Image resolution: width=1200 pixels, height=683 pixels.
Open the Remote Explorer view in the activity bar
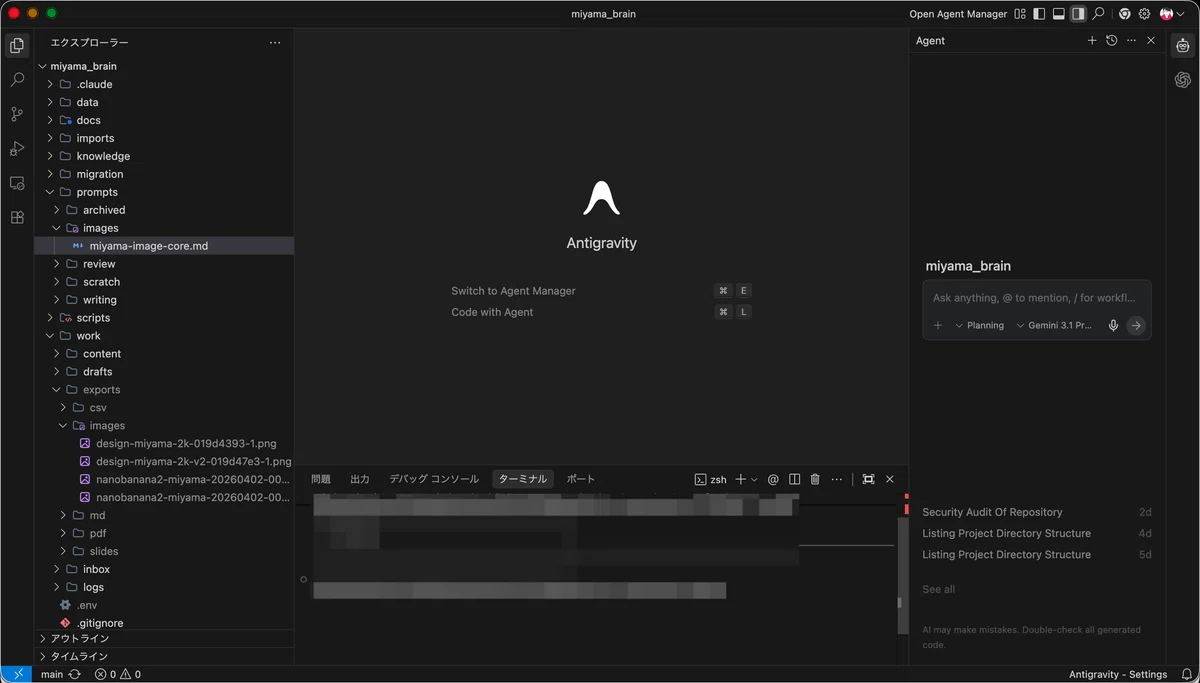tap(17, 183)
